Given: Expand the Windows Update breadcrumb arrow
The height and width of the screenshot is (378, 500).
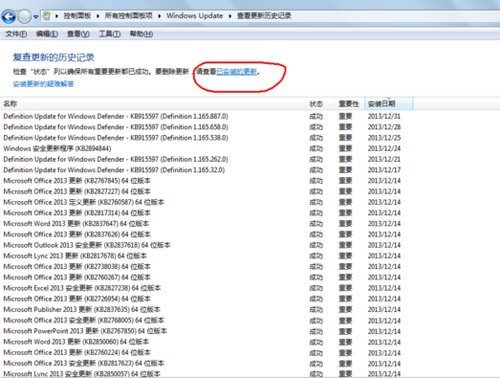Looking at the screenshot, I should click(230, 16).
